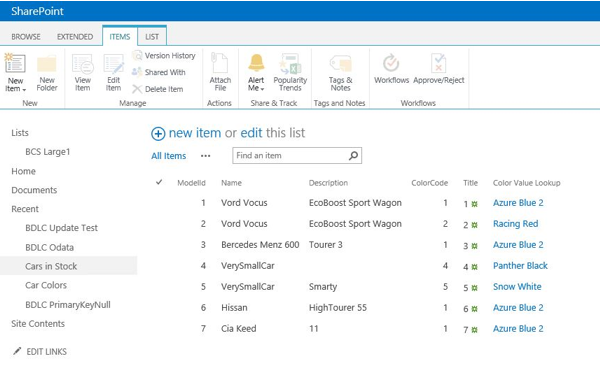
Task: Click the green new-item badge in Hissan row
Action: coord(474,309)
